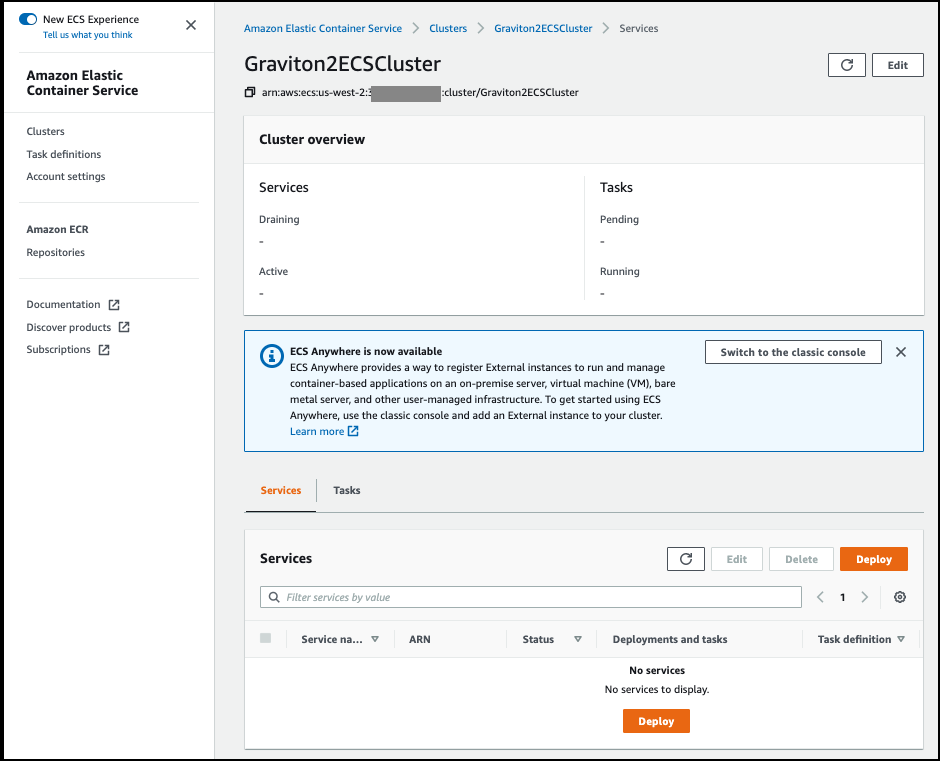
Task: Click the disabled Edit button in Services panel
Action: (x=737, y=559)
